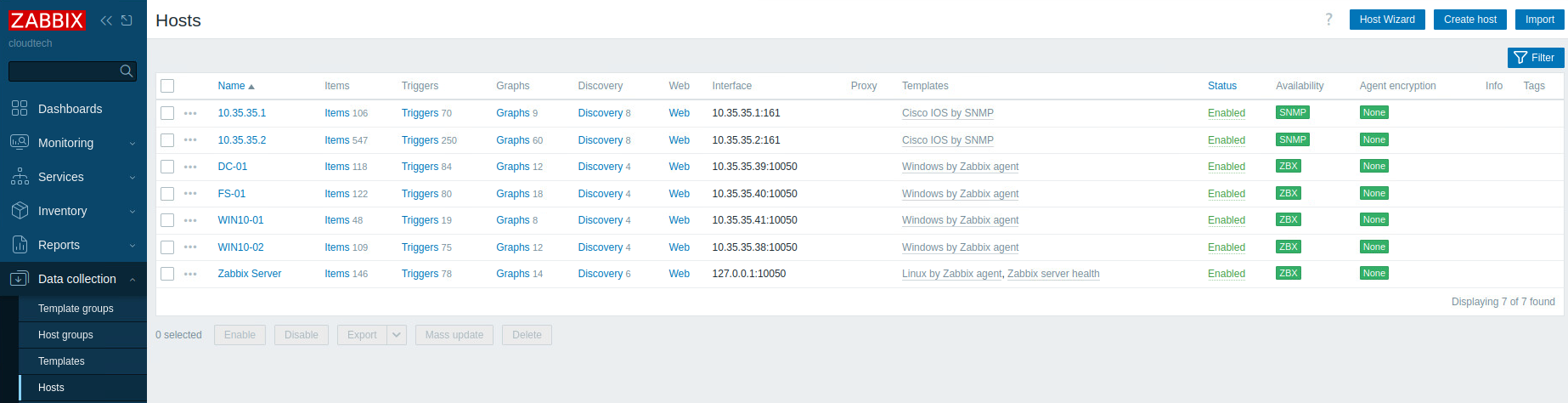Image resolution: width=1568 pixels, height=403 pixels.
Task: Click the Dashboards icon in sidebar
Action: (20, 108)
